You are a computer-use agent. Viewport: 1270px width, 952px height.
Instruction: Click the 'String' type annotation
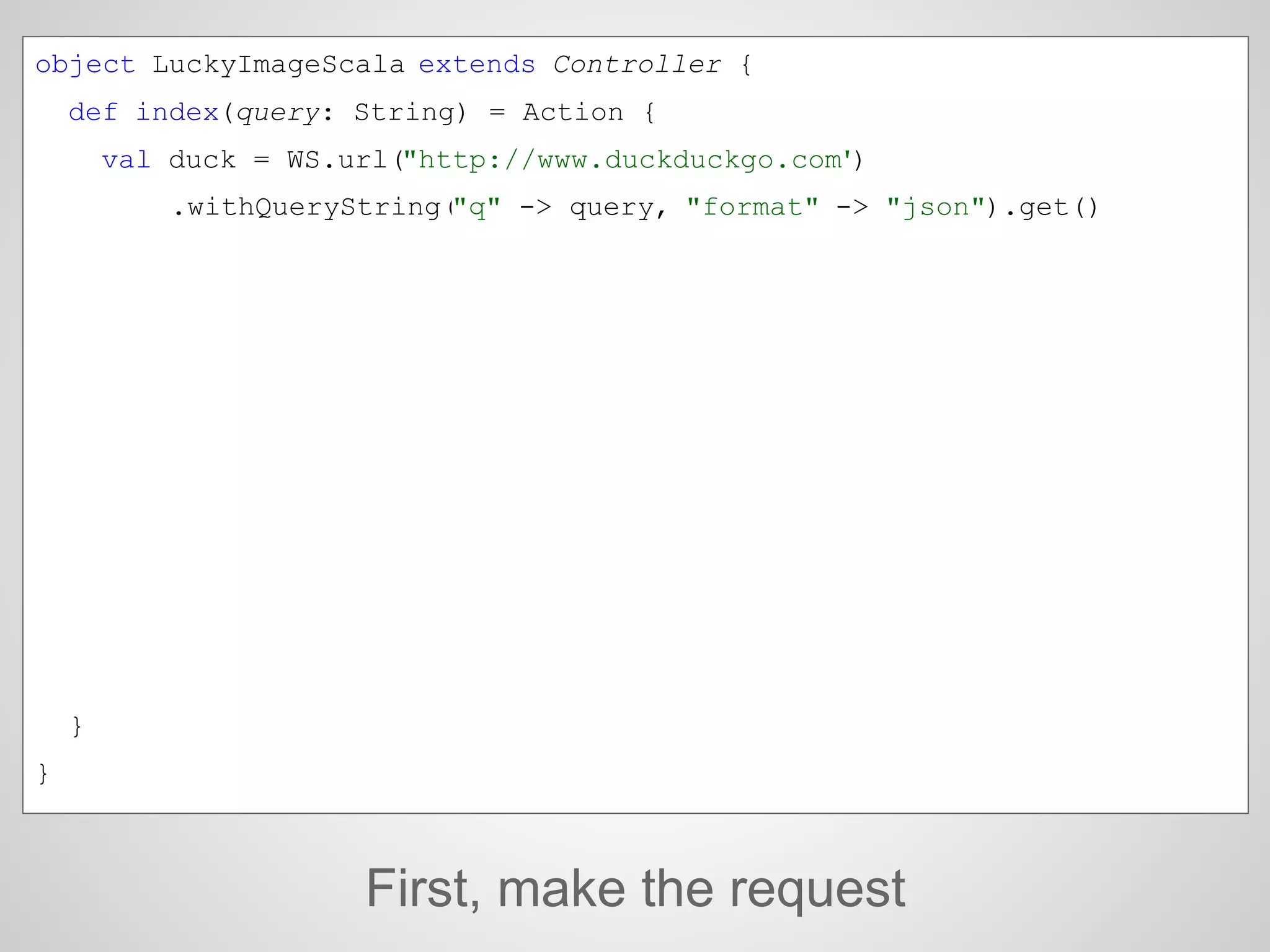pyautogui.click(x=404, y=113)
